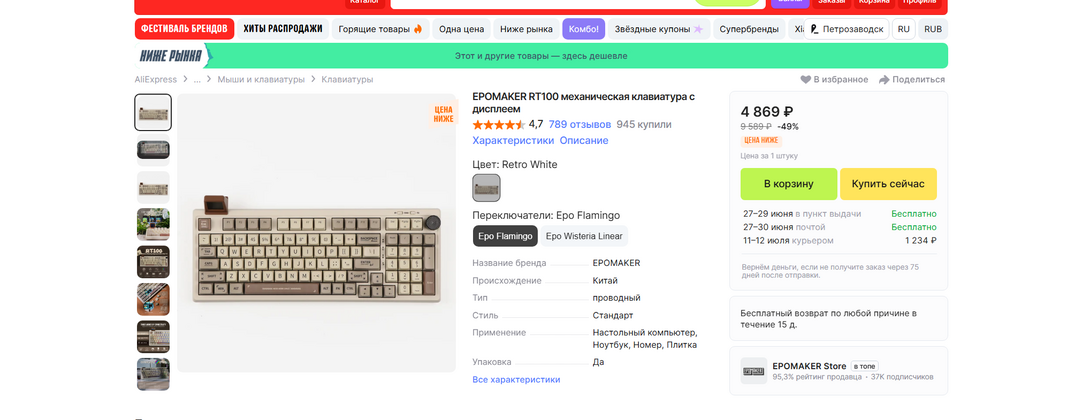Switch to the 'Комбо!' tab
The height and width of the screenshot is (420, 1090).
(584, 29)
